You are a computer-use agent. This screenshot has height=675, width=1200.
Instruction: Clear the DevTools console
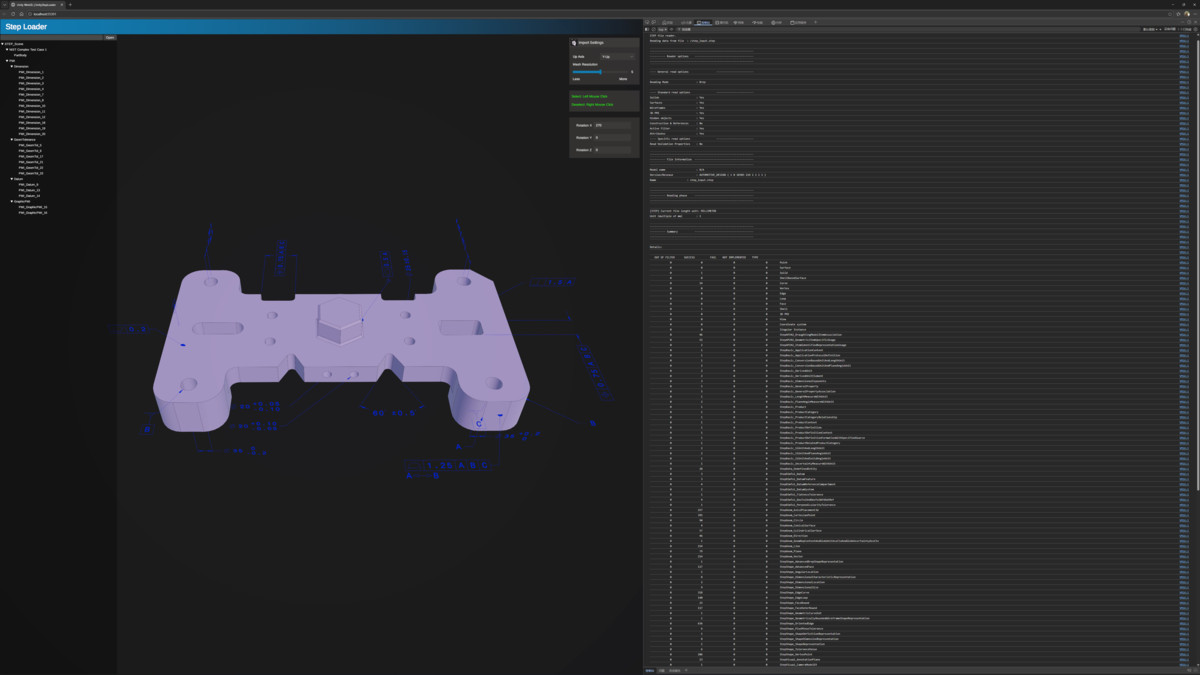point(655,30)
